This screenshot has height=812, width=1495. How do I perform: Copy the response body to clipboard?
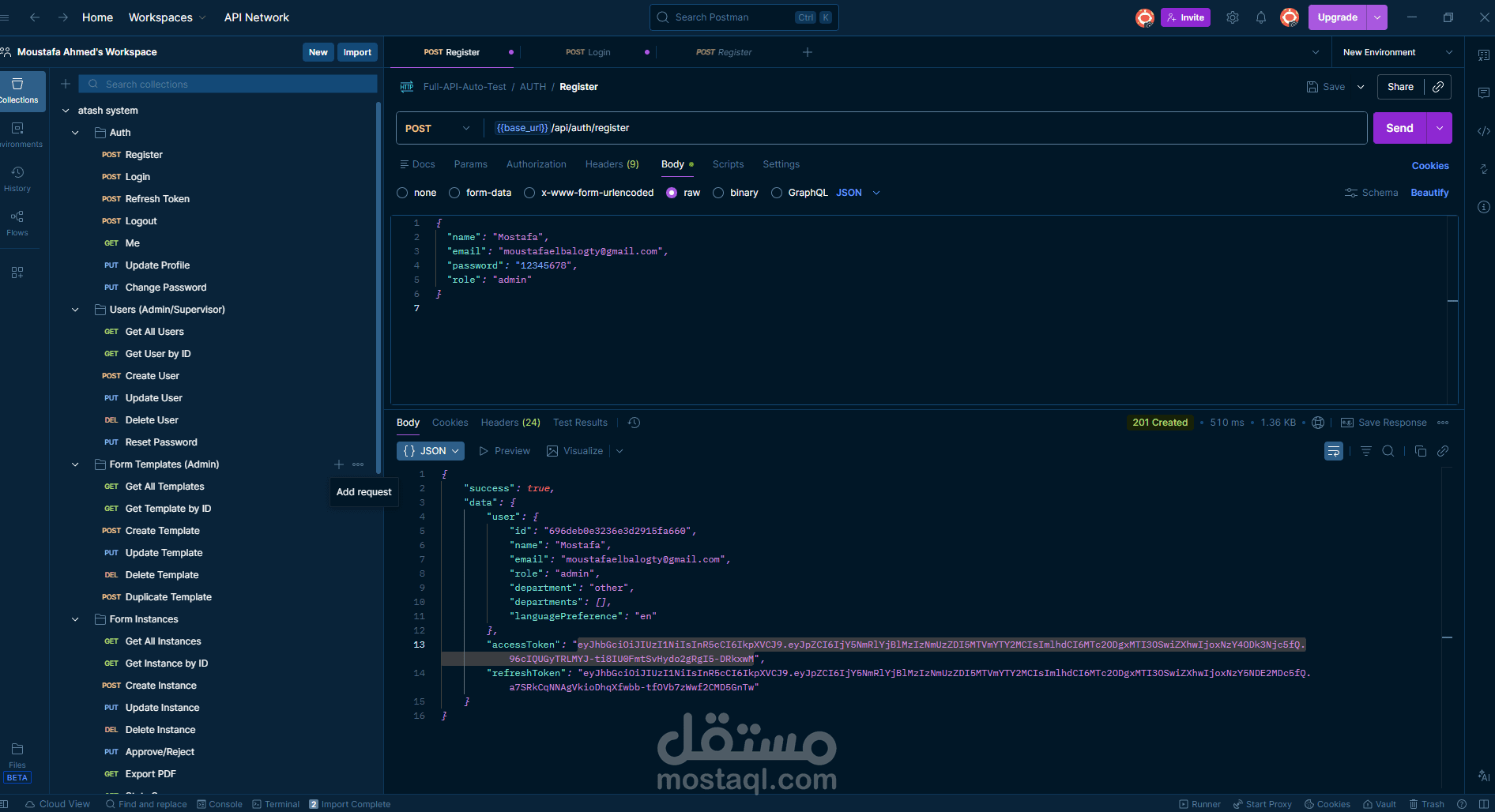1421,451
